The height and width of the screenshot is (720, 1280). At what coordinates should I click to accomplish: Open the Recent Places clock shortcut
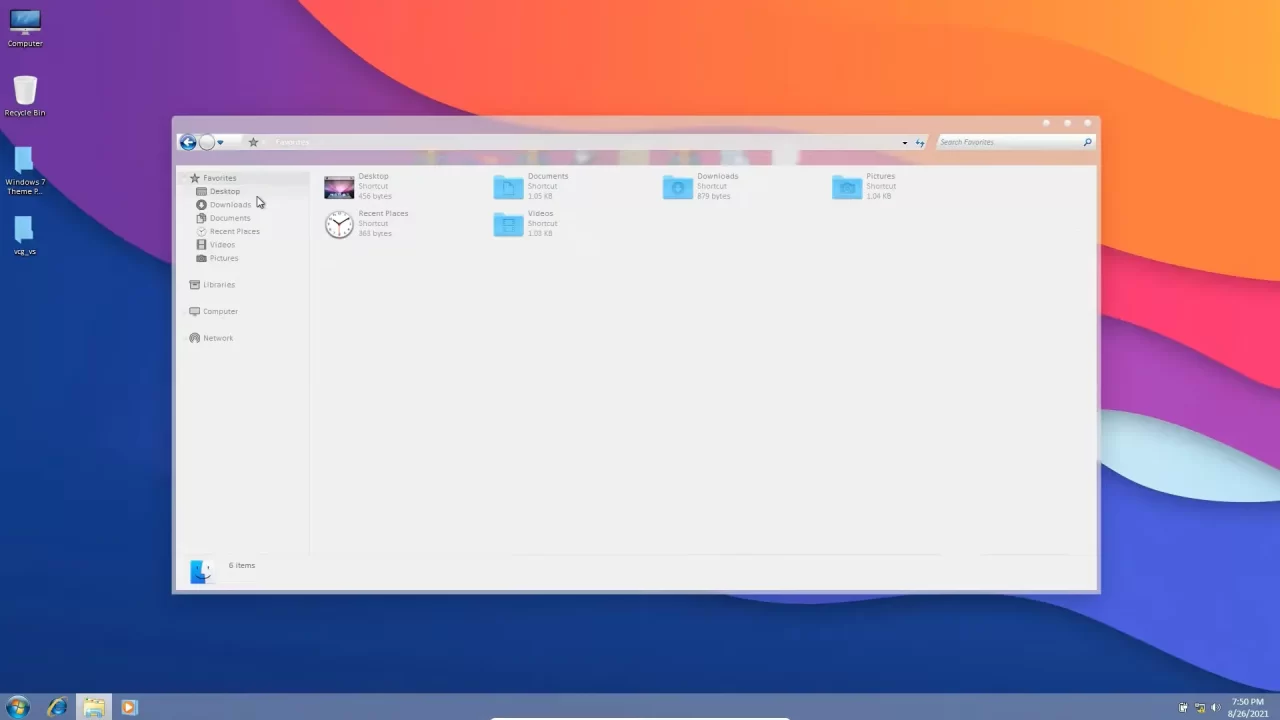[x=340, y=224]
